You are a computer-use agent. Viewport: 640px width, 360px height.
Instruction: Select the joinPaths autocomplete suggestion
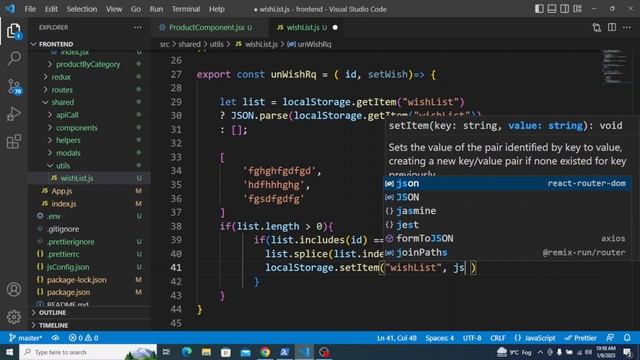coord(507,252)
